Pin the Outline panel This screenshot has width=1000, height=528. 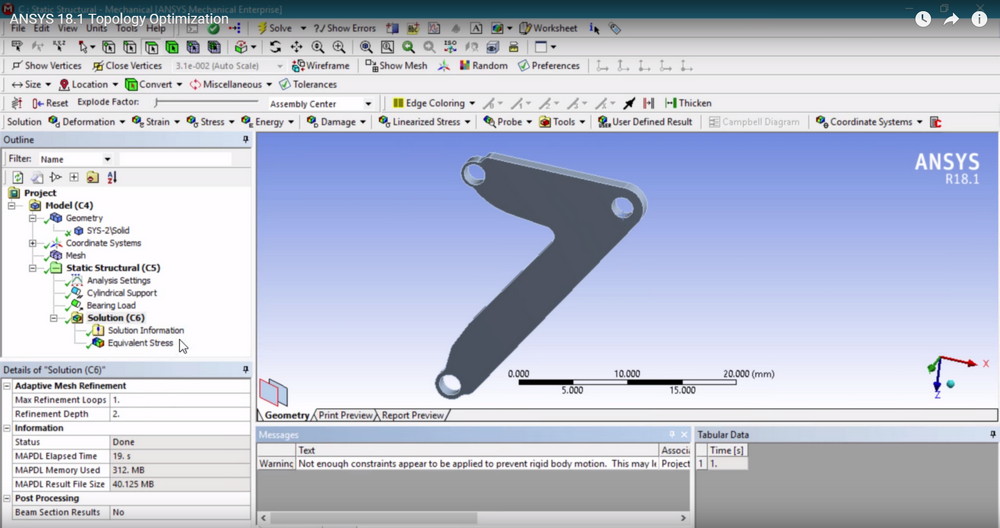point(246,139)
